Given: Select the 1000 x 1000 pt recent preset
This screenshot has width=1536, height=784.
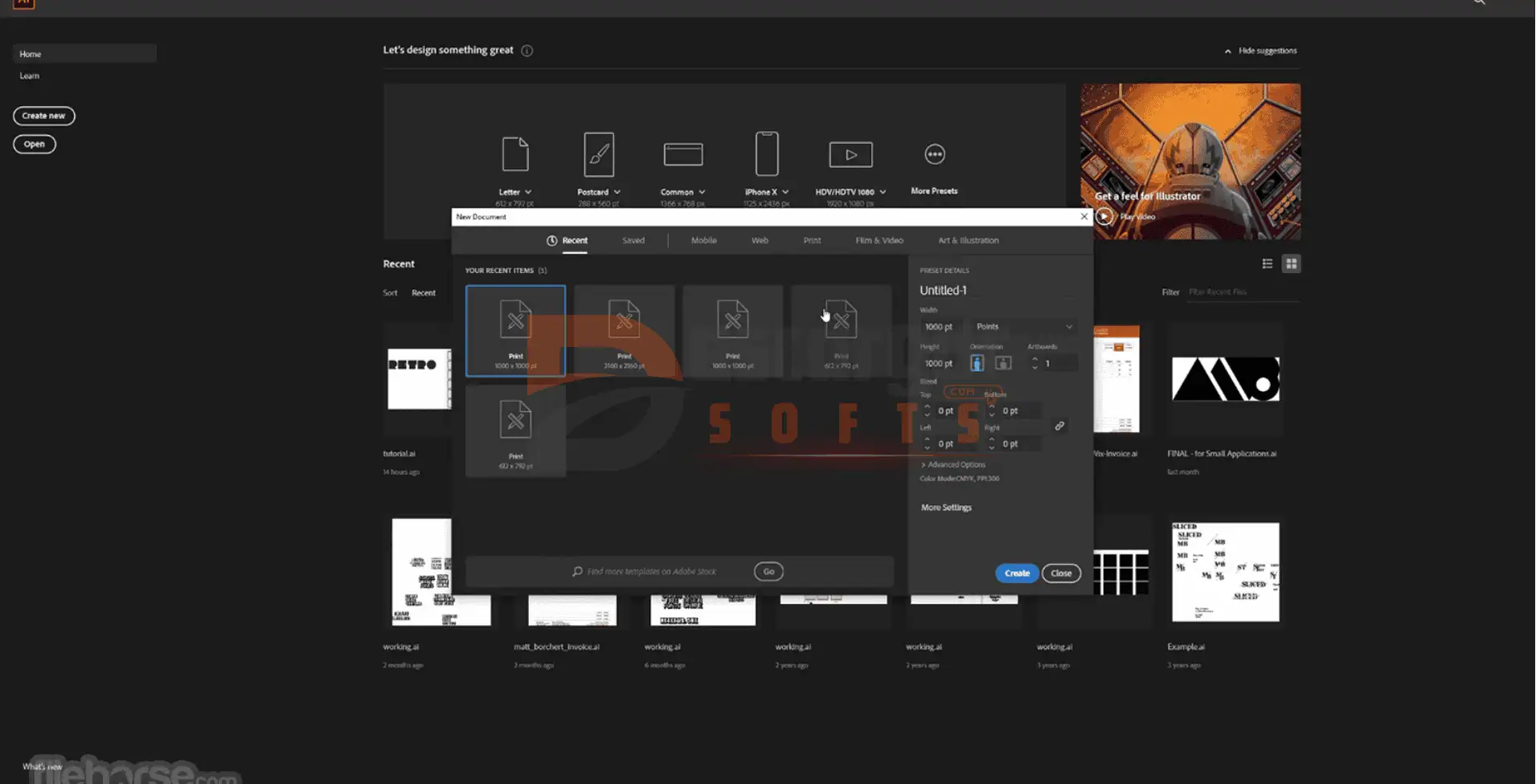Looking at the screenshot, I should coord(515,331).
